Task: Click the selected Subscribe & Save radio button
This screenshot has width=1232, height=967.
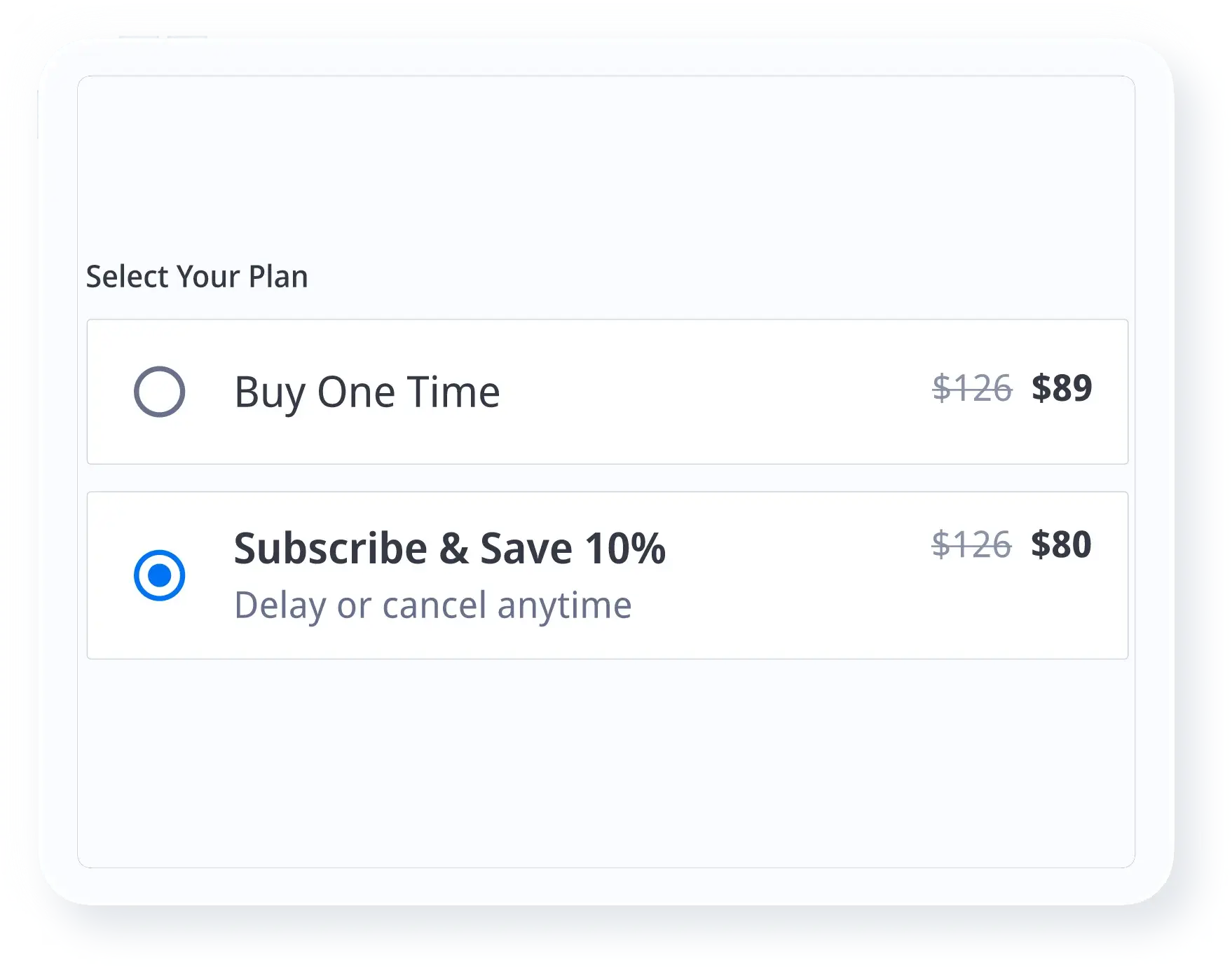Action: click(x=159, y=575)
